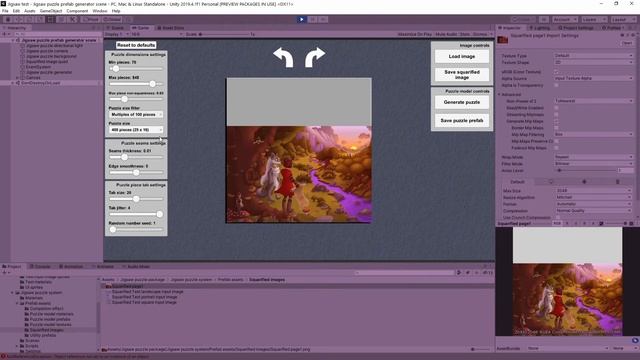Click the error icon in status bar
This screenshot has height=360, width=640.
coord(3,357)
